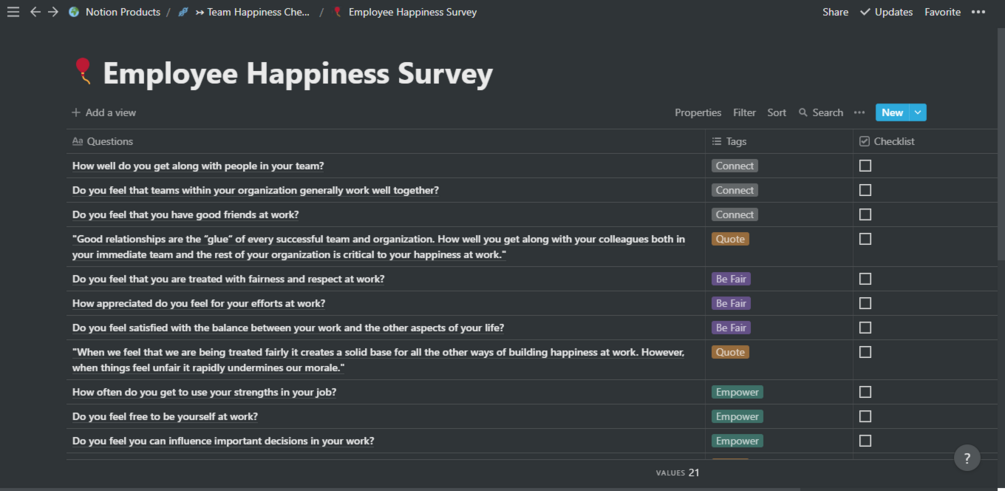Check the box for 'get along with people' question
Viewport: 1005px width, 491px height.
pyautogui.click(x=865, y=166)
